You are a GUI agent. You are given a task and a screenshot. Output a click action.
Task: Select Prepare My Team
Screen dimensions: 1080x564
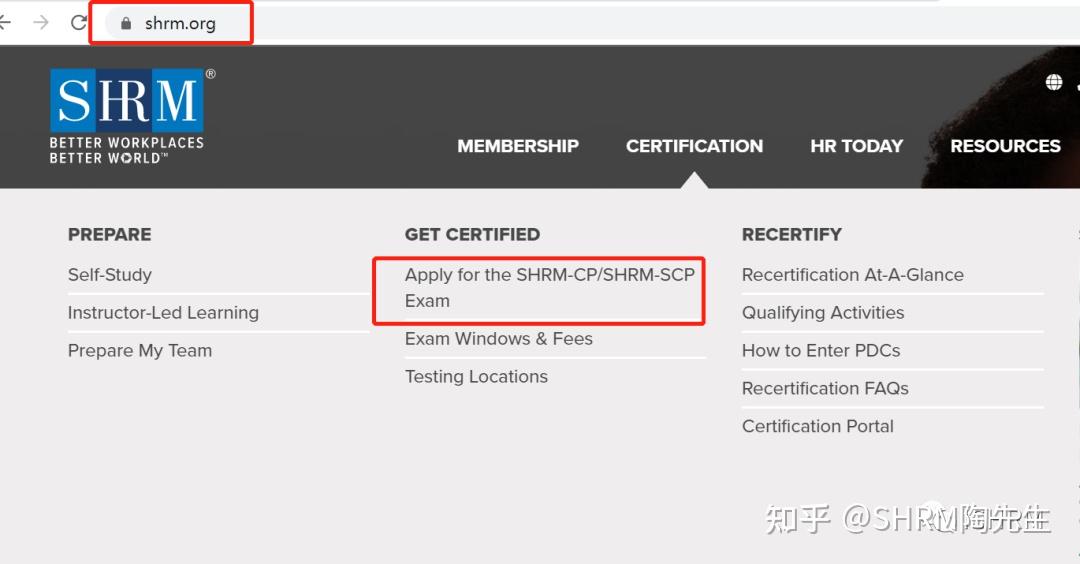[x=140, y=351]
